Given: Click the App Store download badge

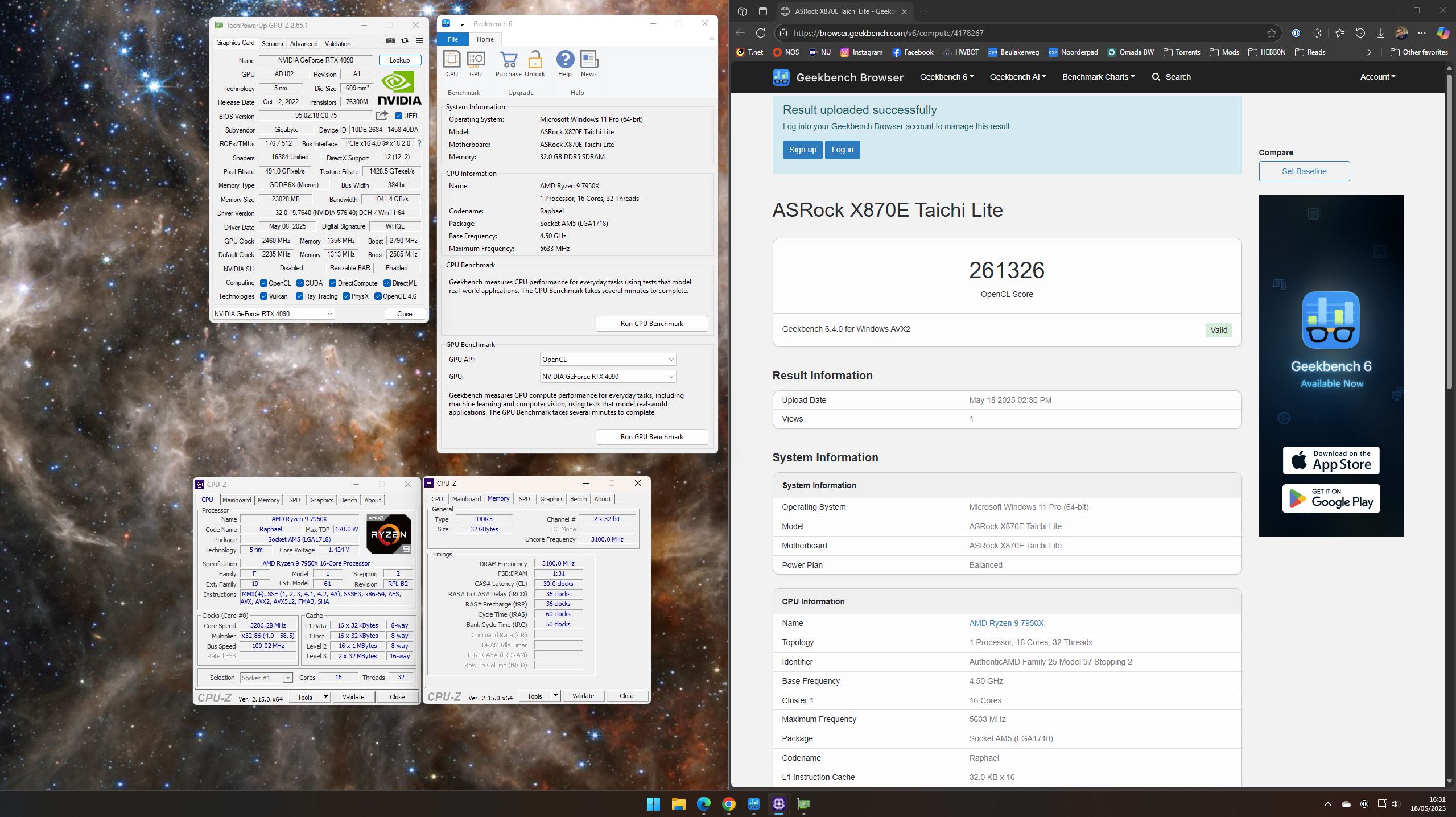Looking at the screenshot, I should [x=1331, y=460].
